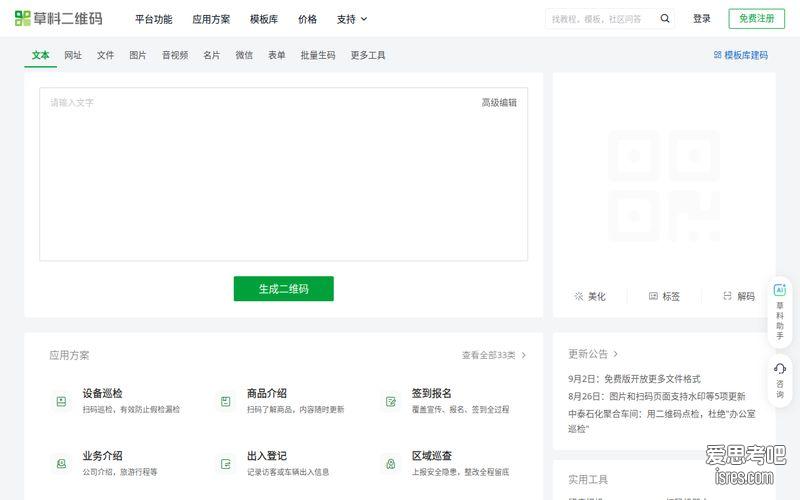800x500 pixels.
Task: Click the 业务介绍 card icon
Action: pos(61,464)
